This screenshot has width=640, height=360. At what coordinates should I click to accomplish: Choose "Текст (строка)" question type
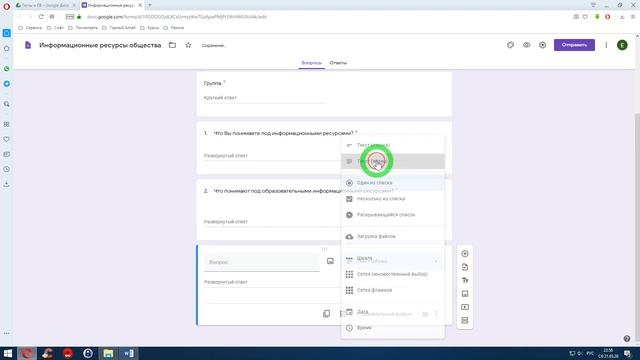tap(393, 145)
